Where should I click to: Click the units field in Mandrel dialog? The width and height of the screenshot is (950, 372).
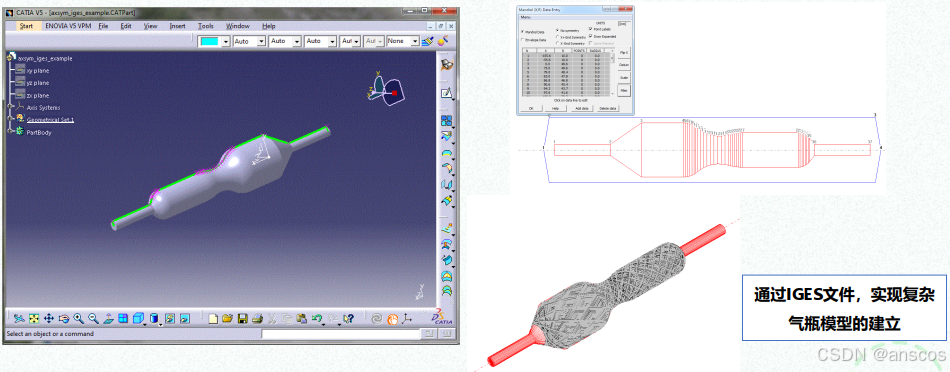click(x=625, y=24)
